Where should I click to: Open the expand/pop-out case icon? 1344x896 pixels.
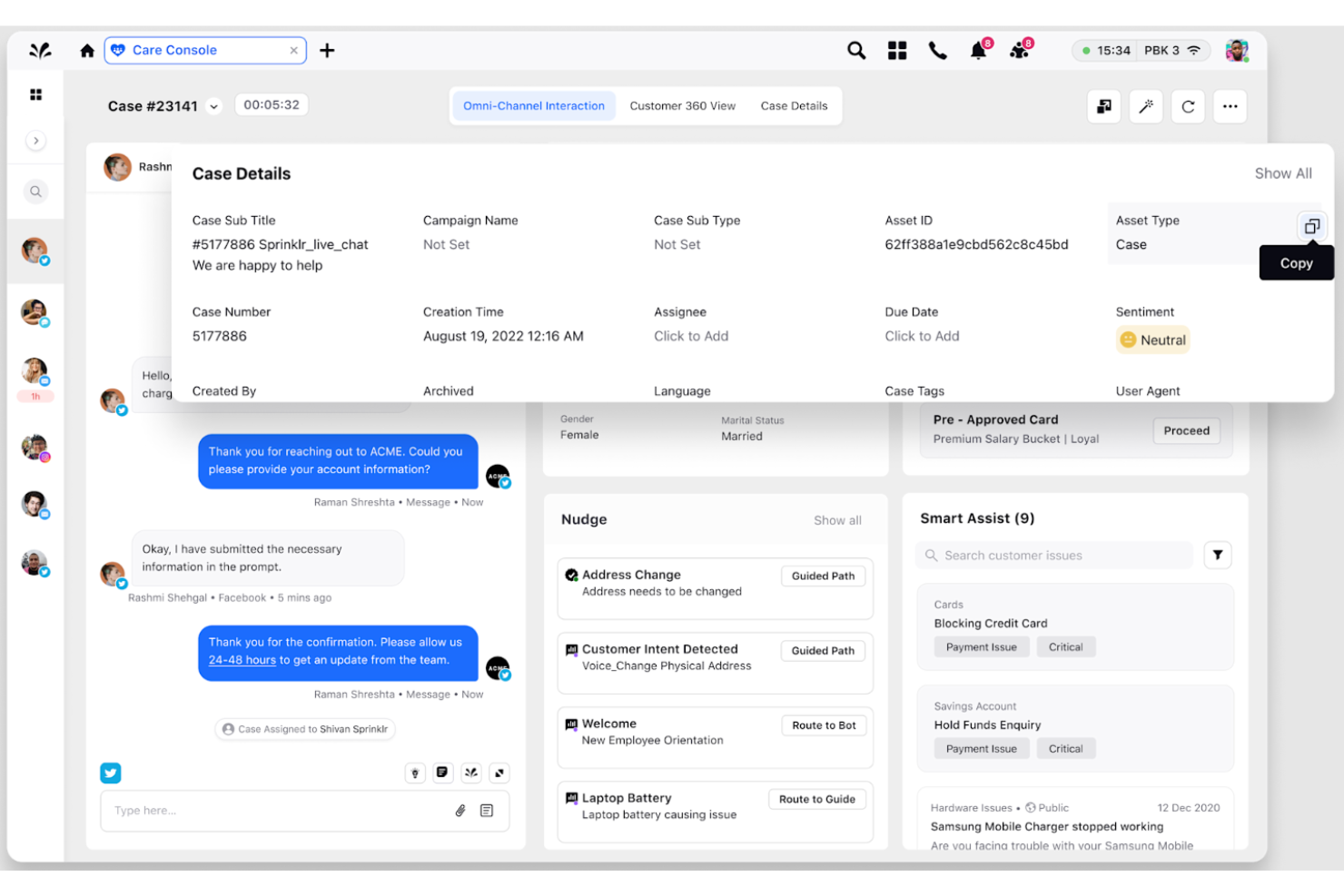coord(1103,106)
